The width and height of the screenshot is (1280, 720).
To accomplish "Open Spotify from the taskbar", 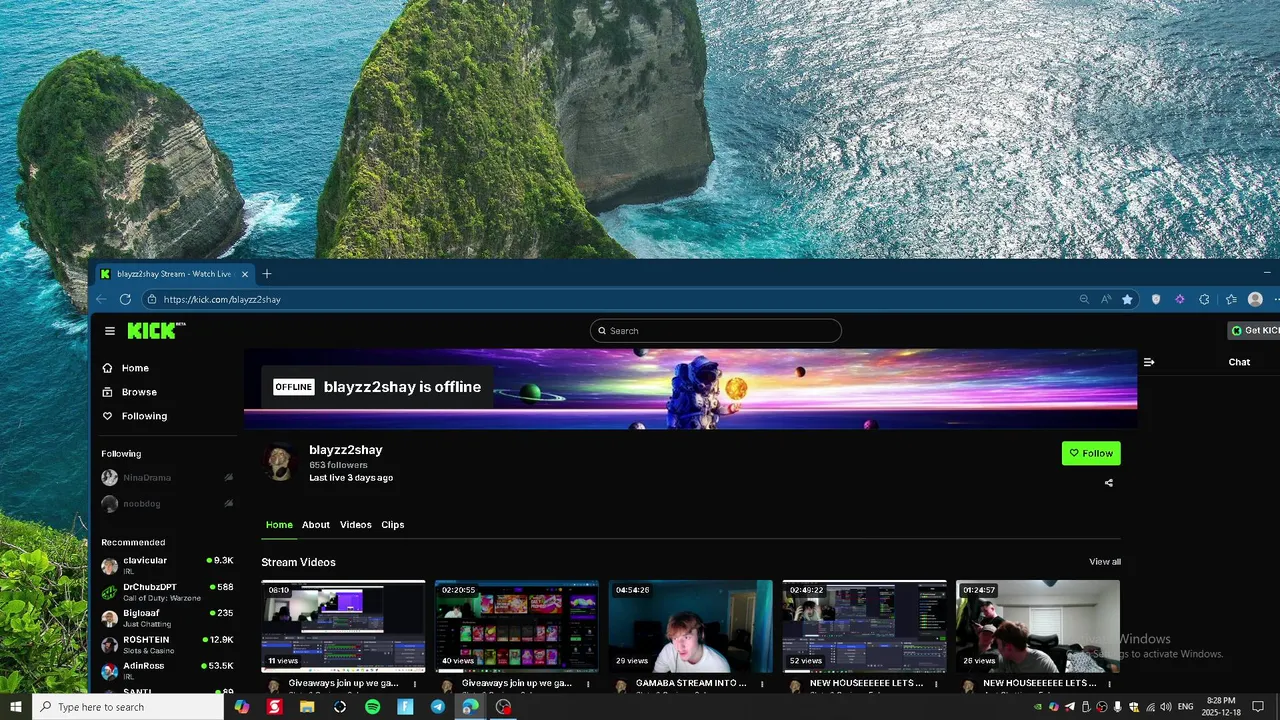I will point(372,707).
